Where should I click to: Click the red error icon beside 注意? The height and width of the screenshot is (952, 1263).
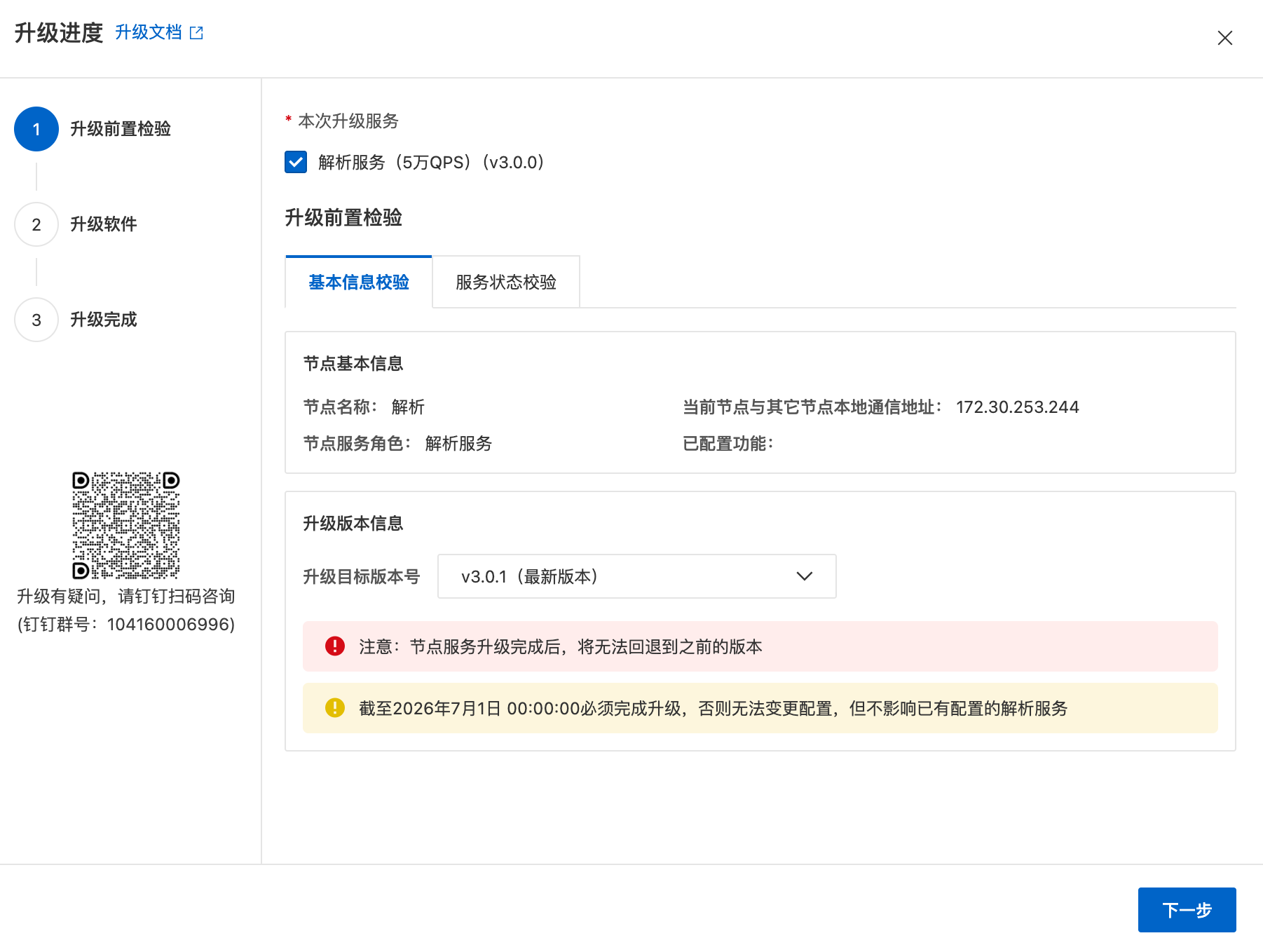(x=335, y=646)
